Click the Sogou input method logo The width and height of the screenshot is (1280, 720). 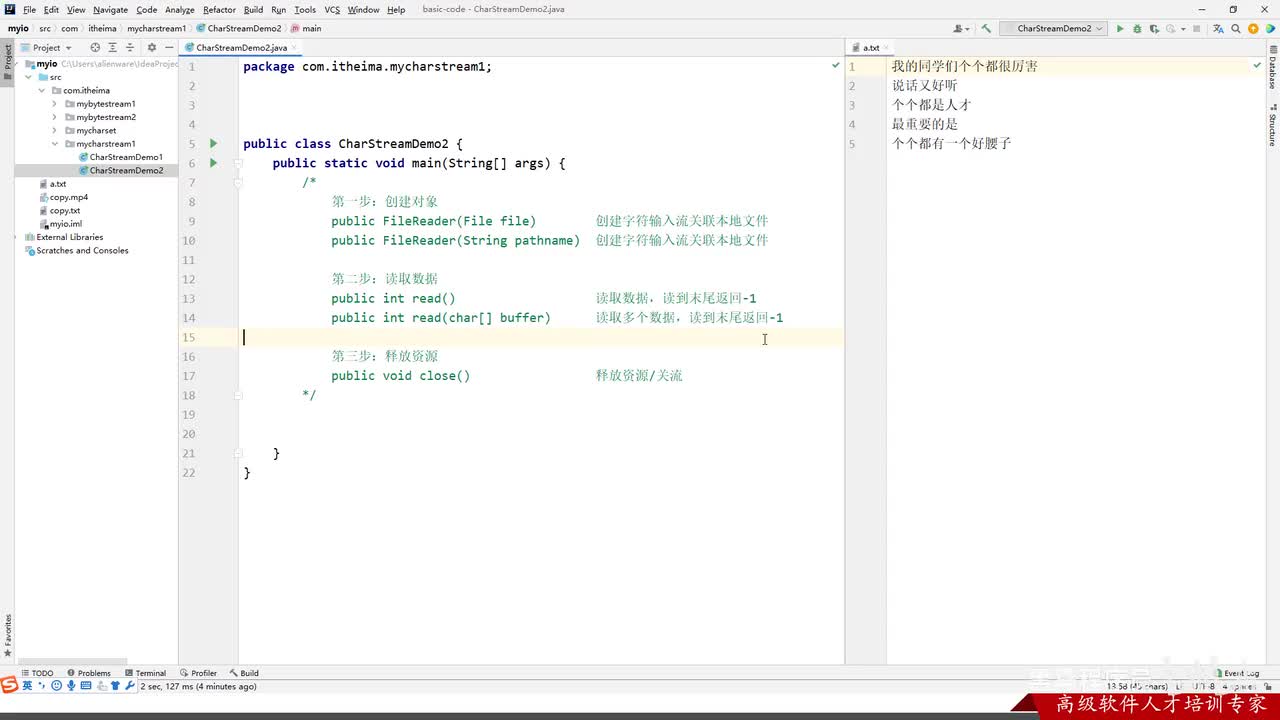pyautogui.click(x=9, y=686)
